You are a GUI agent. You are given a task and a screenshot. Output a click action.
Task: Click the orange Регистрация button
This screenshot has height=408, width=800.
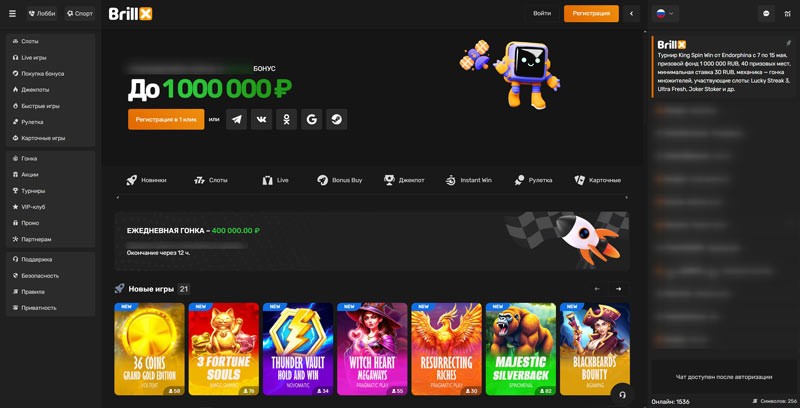pos(591,14)
